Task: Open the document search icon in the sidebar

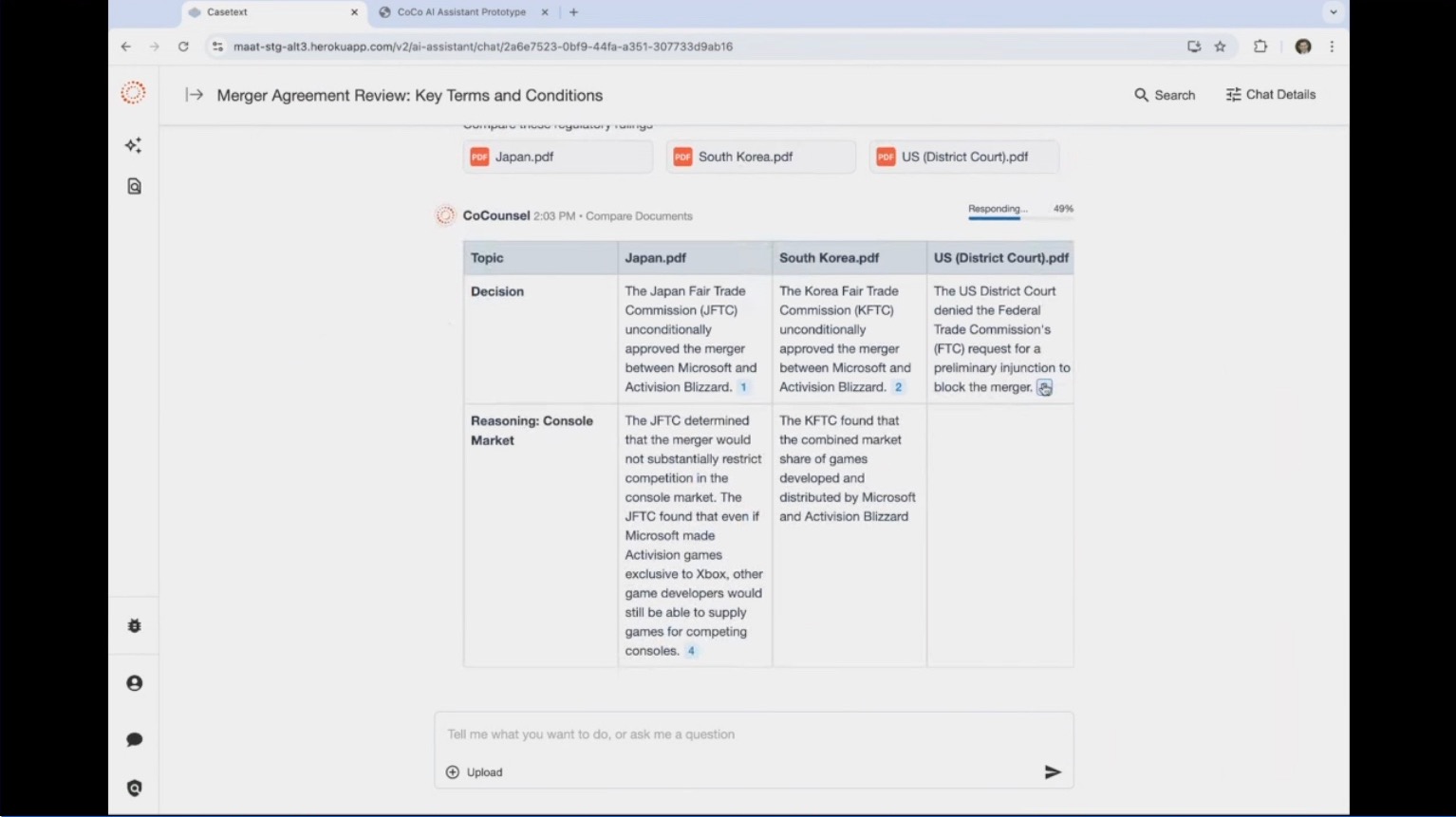Action: (134, 186)
